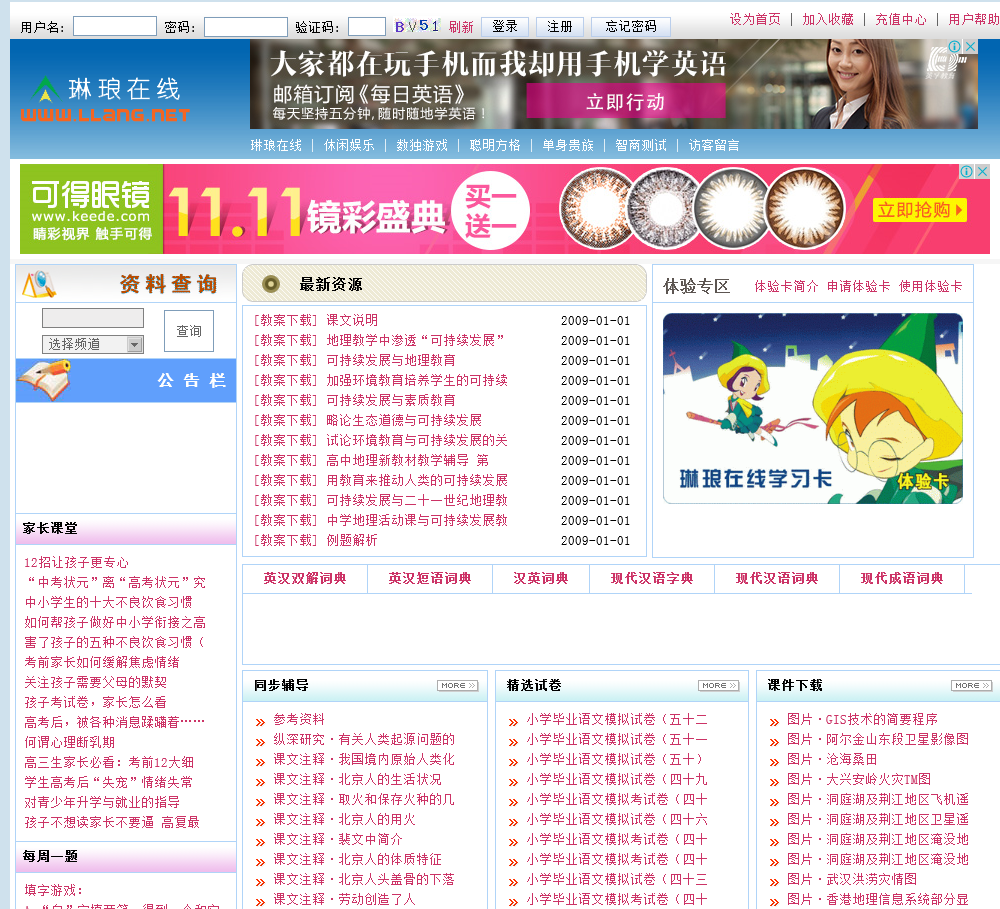Image resolution: width=1000 pixels, height=909 pixels.
Task: Close the Keede glasses banner ad
Action: pos(983,171)
